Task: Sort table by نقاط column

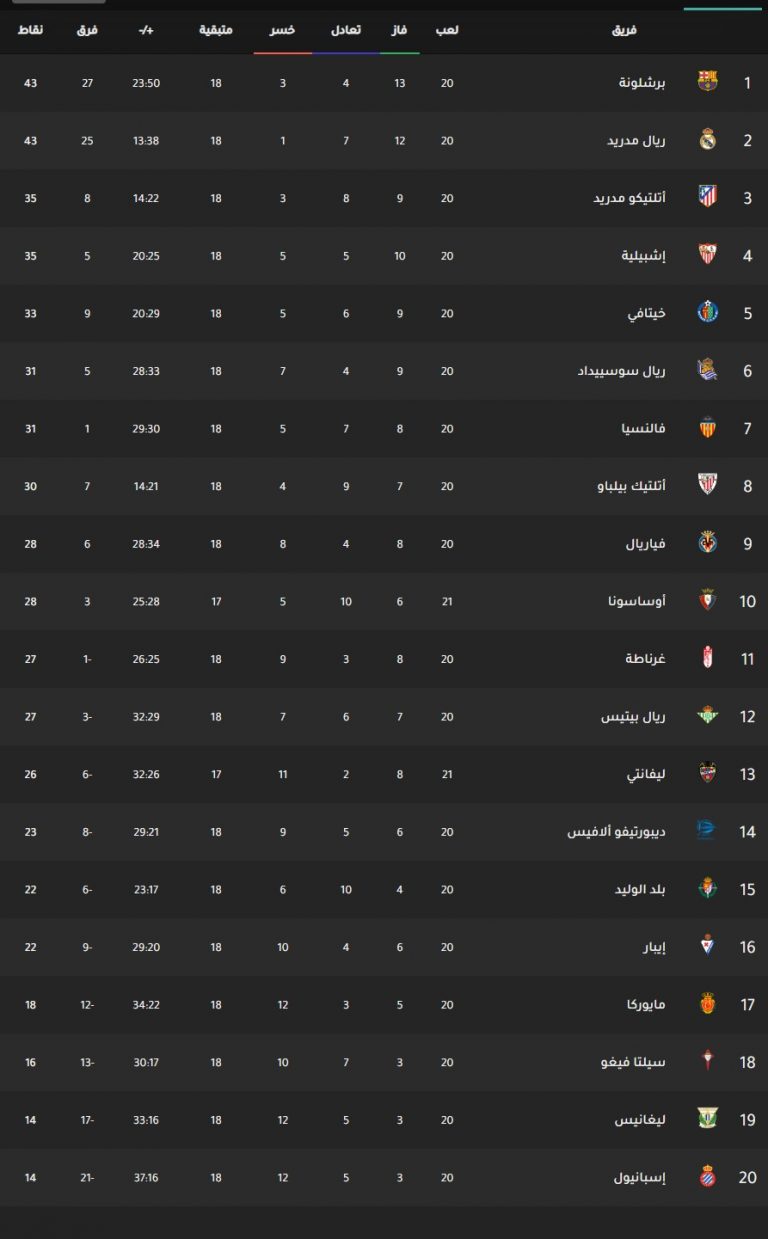Action: tap(30, 30)
